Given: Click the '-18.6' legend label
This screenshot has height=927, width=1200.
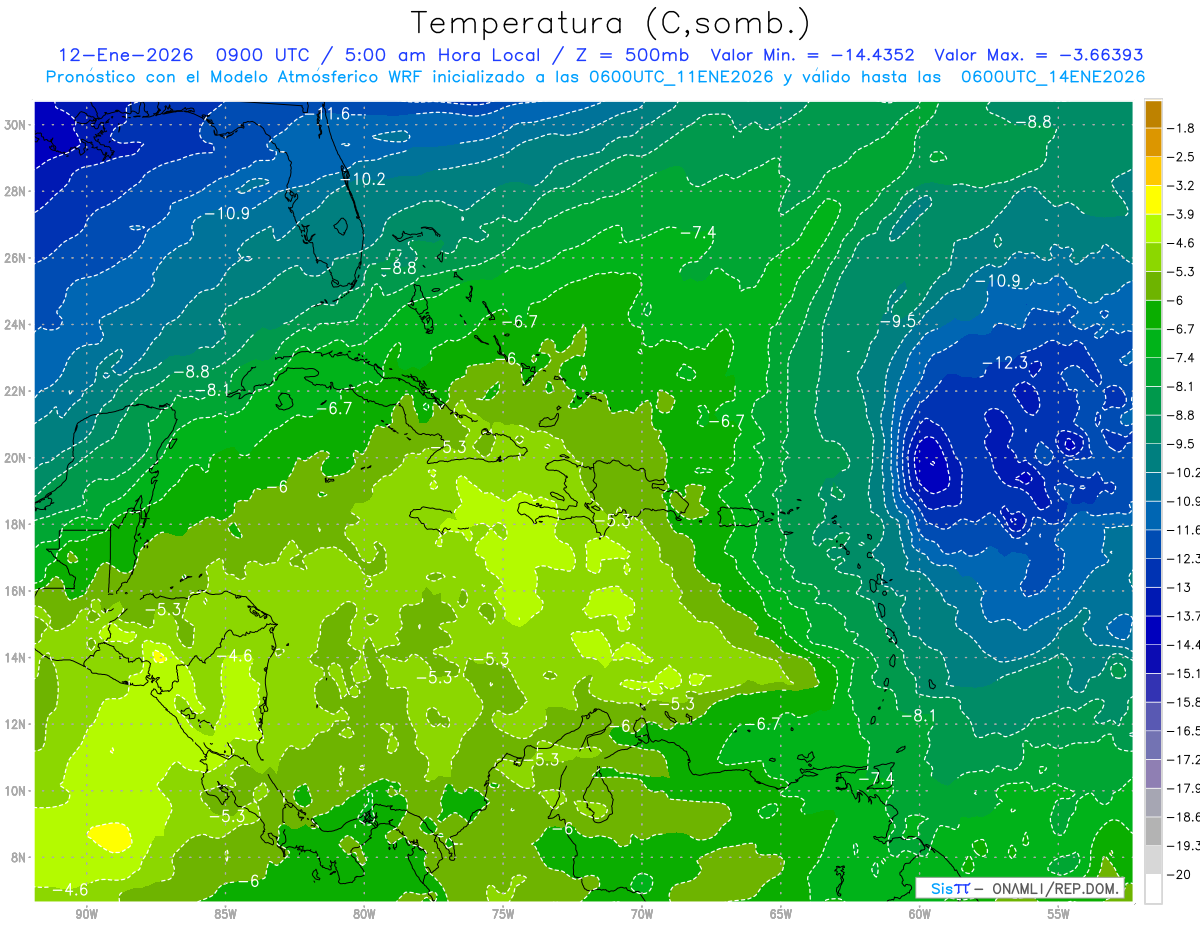Looking at the screenshot, I should tap(1184, 817).
